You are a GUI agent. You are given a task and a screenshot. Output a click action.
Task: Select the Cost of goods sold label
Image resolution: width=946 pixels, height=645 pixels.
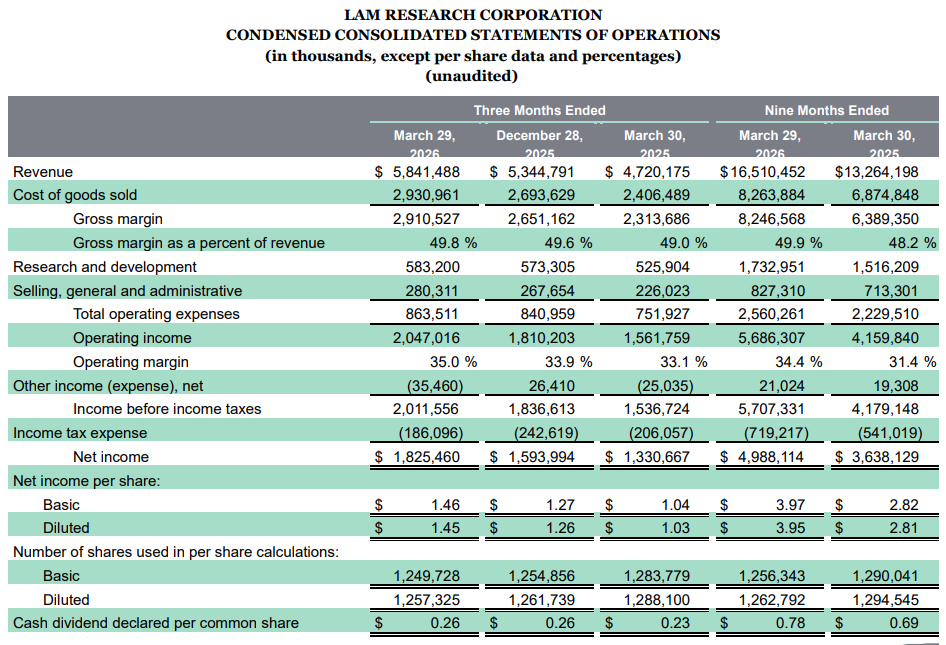pyautogui.click(x=75, y=195)
